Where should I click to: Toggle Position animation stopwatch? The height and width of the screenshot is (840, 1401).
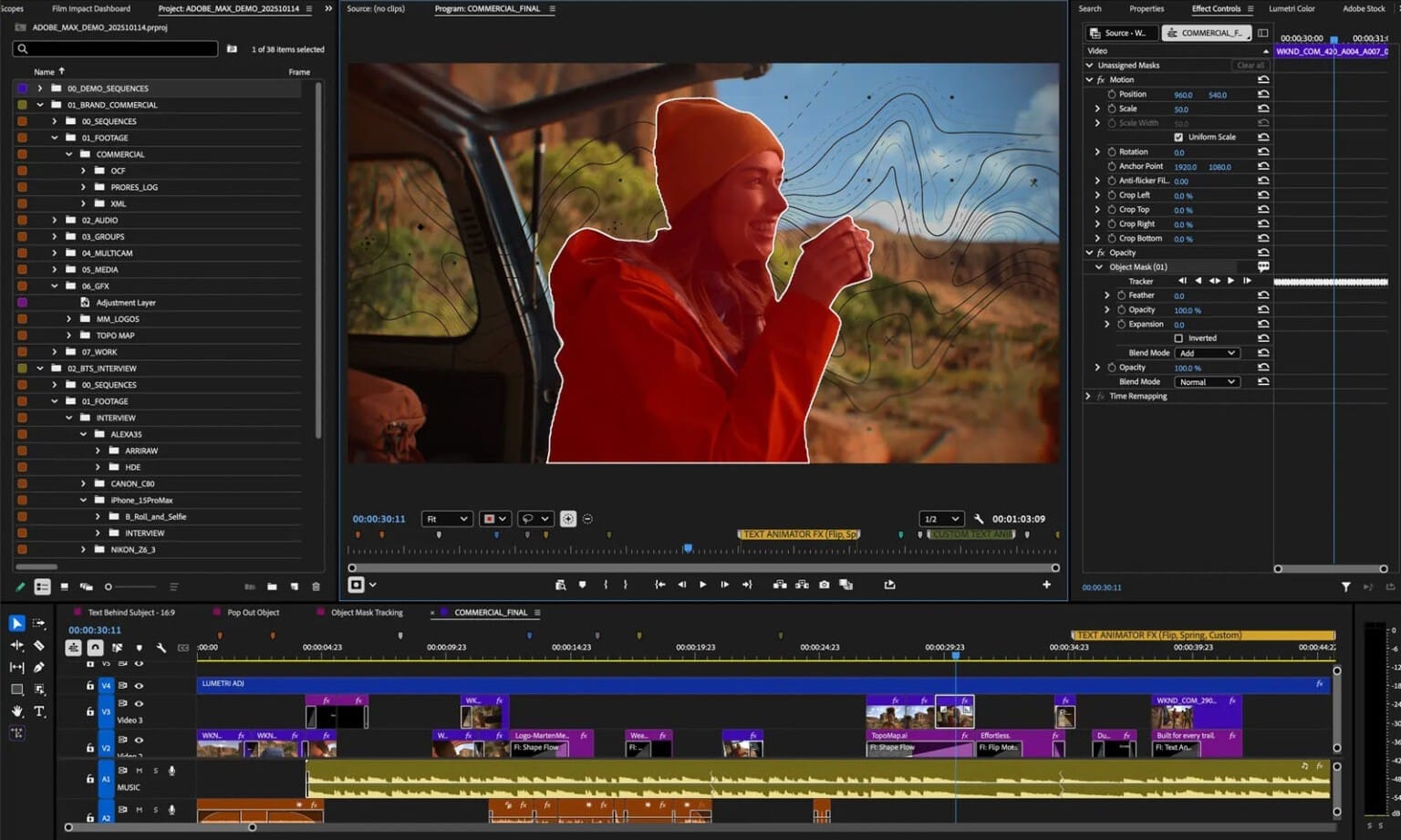pyautogui.click(x=1112, y=94)
